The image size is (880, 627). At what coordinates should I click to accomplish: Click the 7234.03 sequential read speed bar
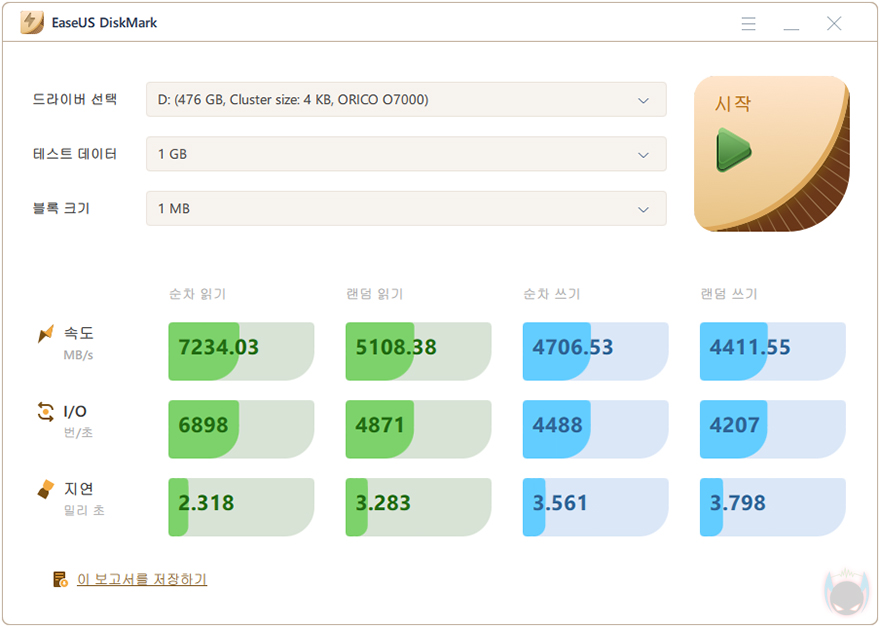pos(241,351)
